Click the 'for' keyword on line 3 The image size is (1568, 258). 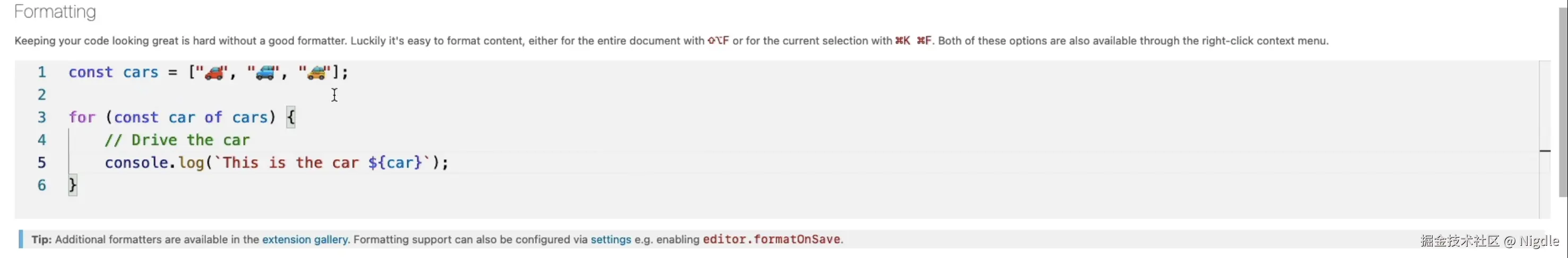tap(82, 117)
